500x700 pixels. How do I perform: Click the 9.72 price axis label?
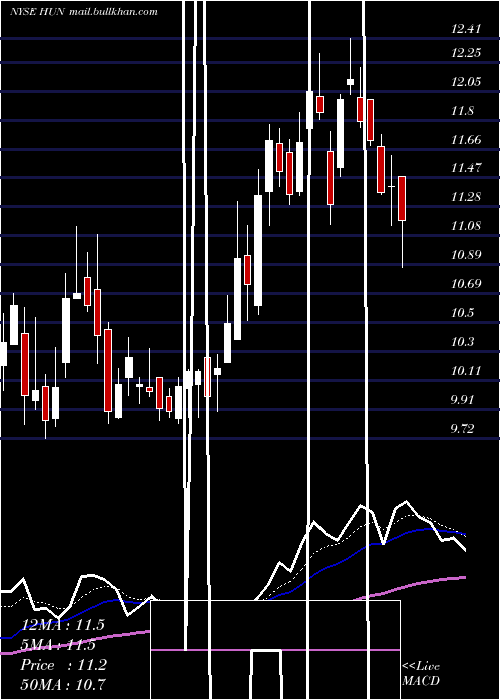(462, 429)
